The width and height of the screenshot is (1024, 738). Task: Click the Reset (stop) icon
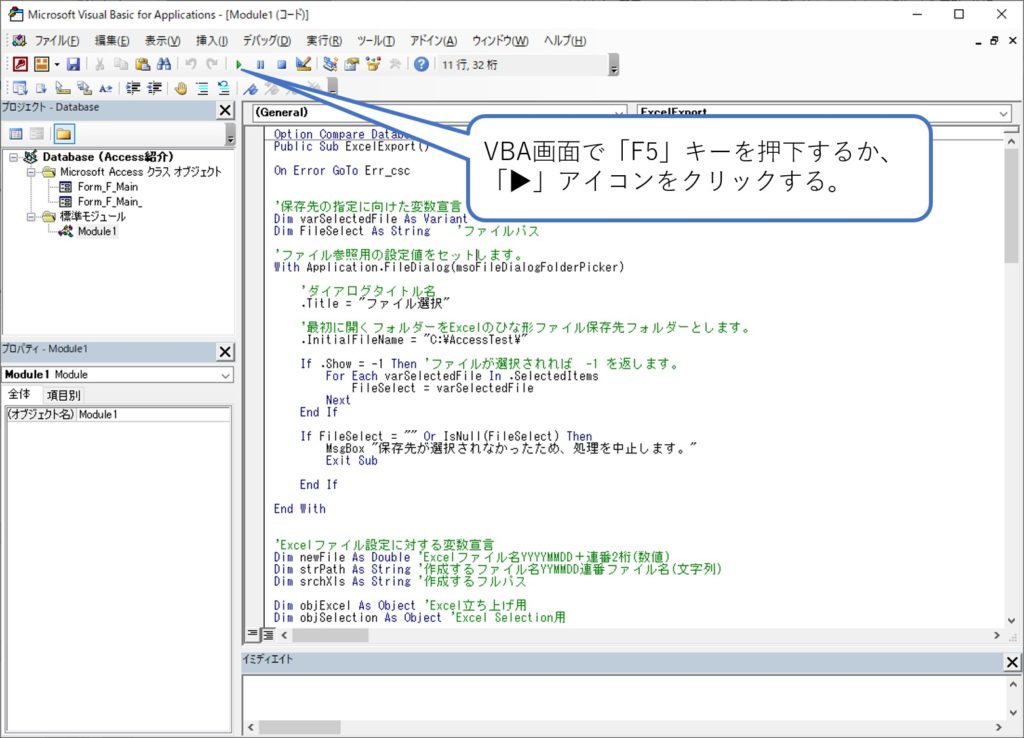(x=281, y=64)
